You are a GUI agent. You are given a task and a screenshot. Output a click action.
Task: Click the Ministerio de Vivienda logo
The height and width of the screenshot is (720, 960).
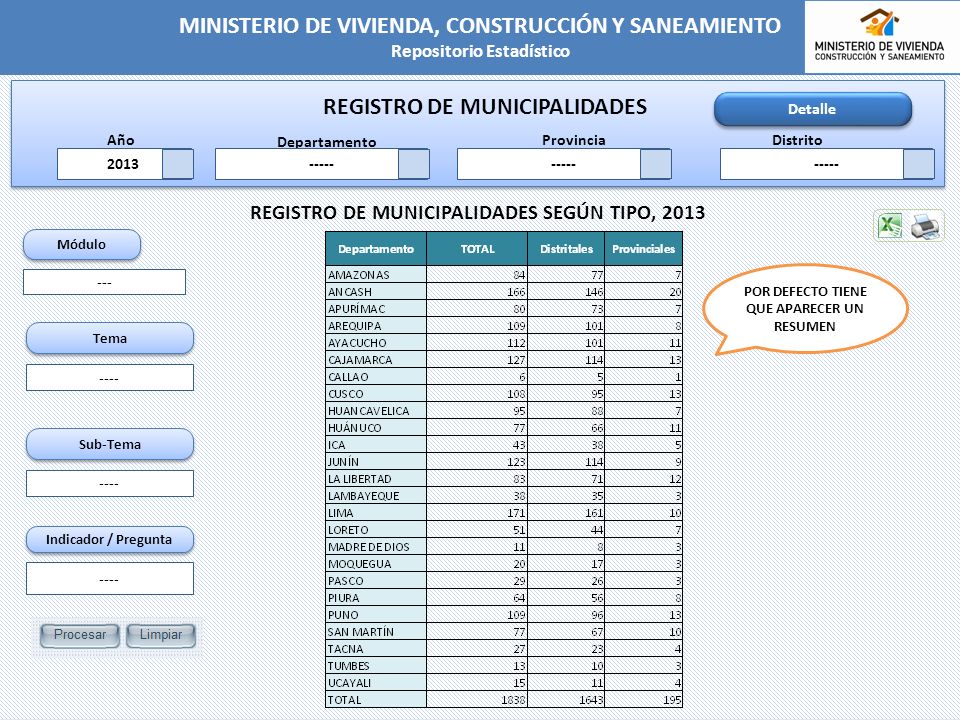[880, 36]
